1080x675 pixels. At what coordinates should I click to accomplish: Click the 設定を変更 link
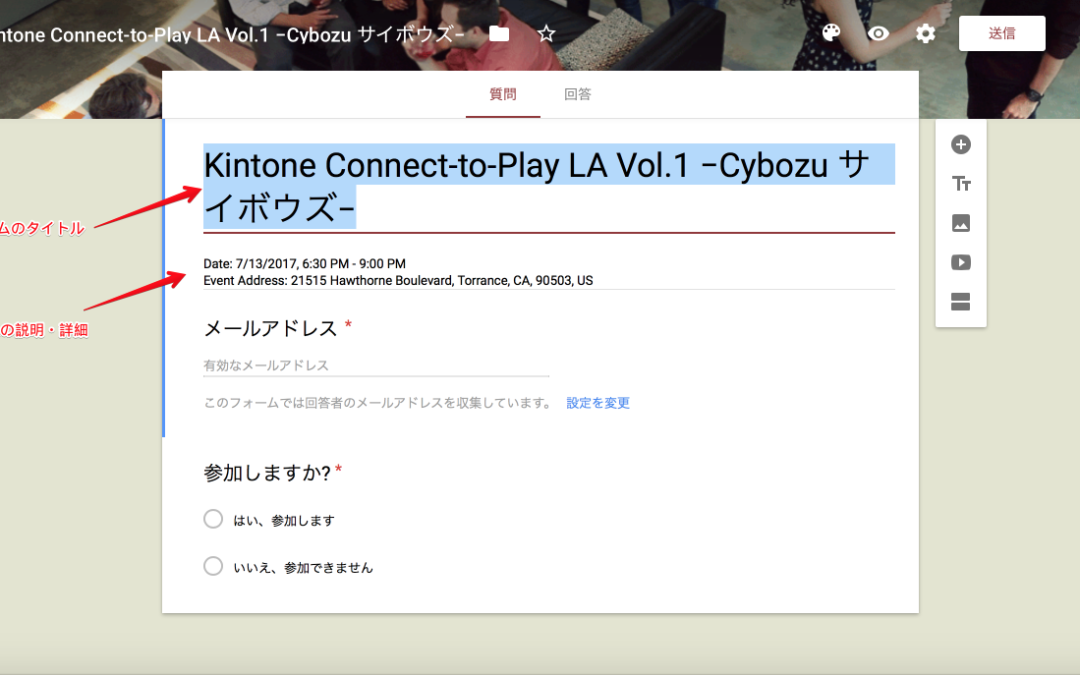click(598, 403)
